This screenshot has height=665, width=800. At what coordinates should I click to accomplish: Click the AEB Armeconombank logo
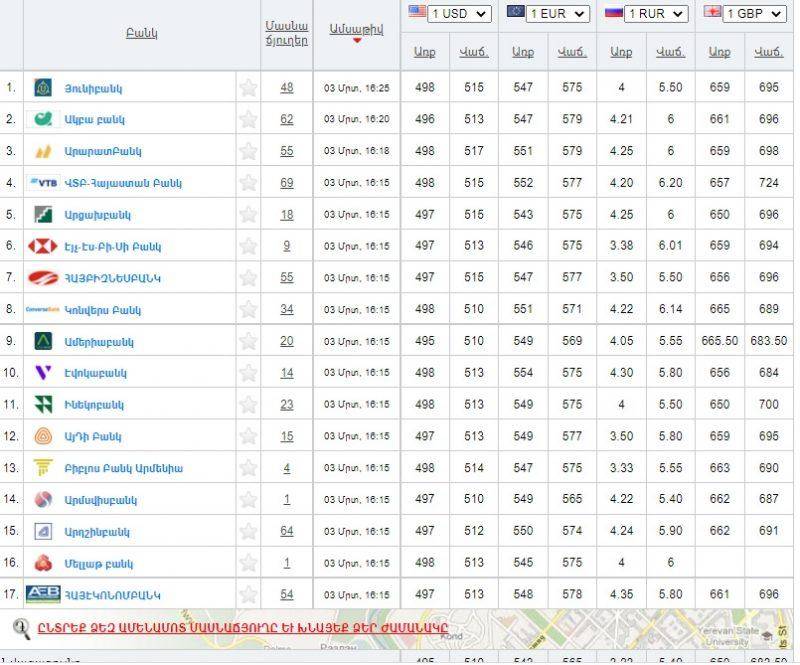tap(43, 594)
